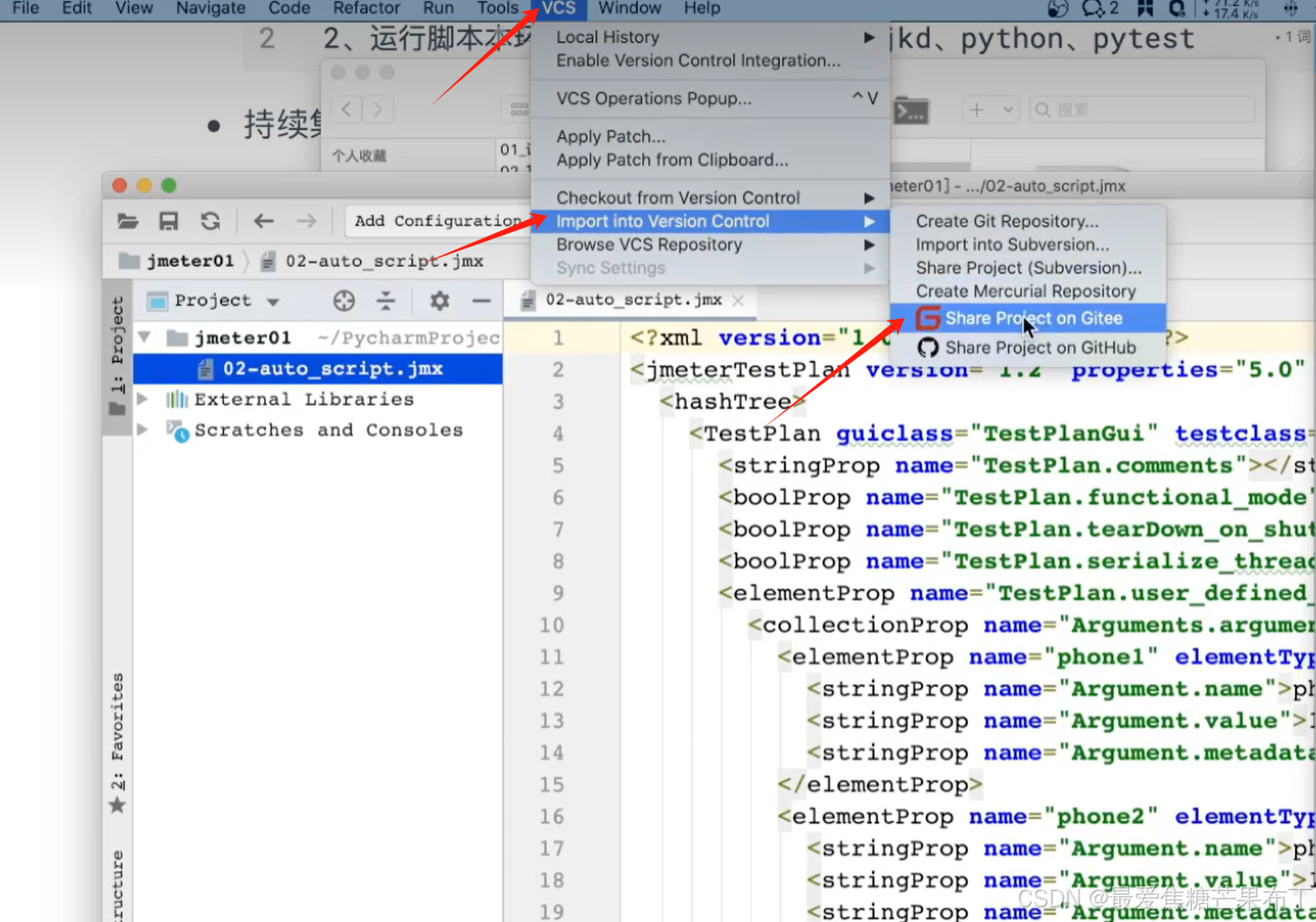This screenshot has height=922, width=1316.
Task: Click 02-auto_script.jmx in the breadcrumb bar
Action: [384, 261]
